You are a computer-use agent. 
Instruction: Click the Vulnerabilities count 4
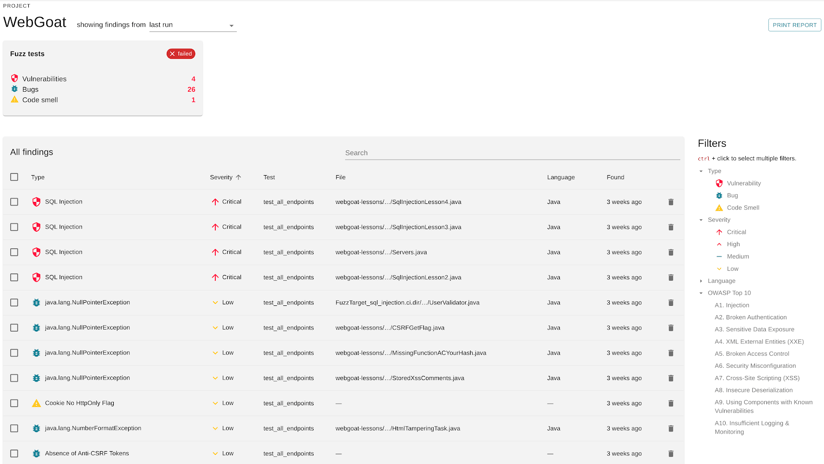click(193, 79)
